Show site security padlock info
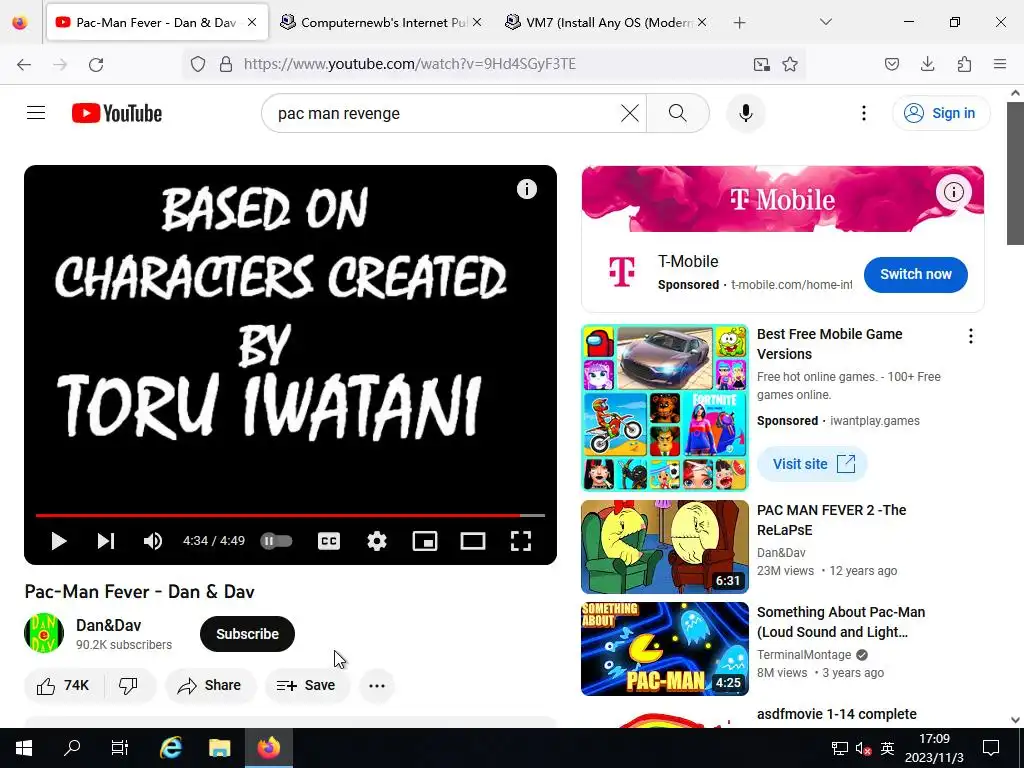 coord(226,64)
